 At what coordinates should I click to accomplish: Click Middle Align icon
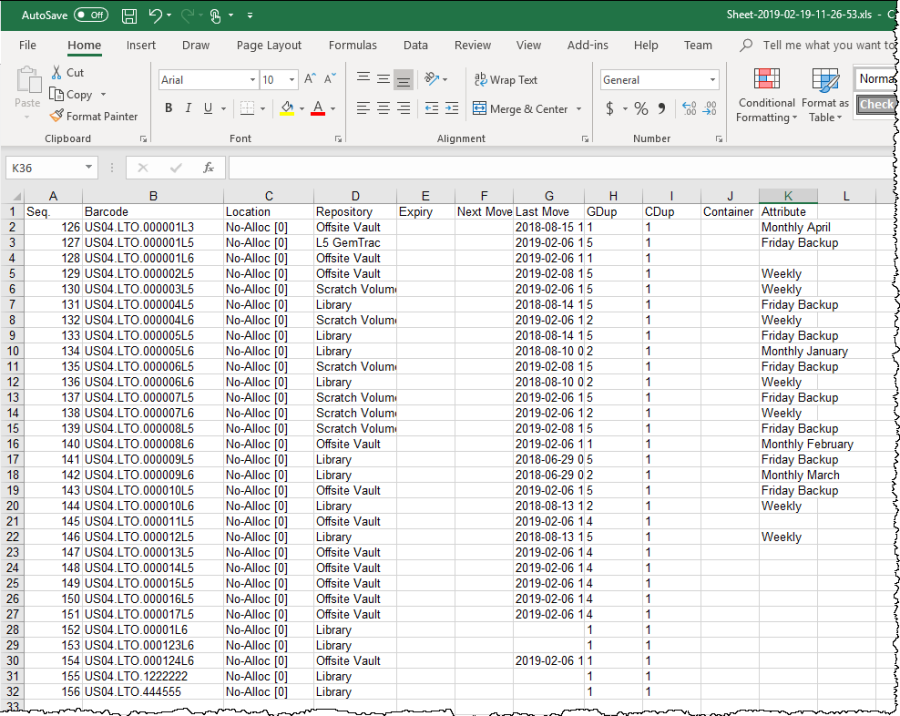tap(383, 79)
